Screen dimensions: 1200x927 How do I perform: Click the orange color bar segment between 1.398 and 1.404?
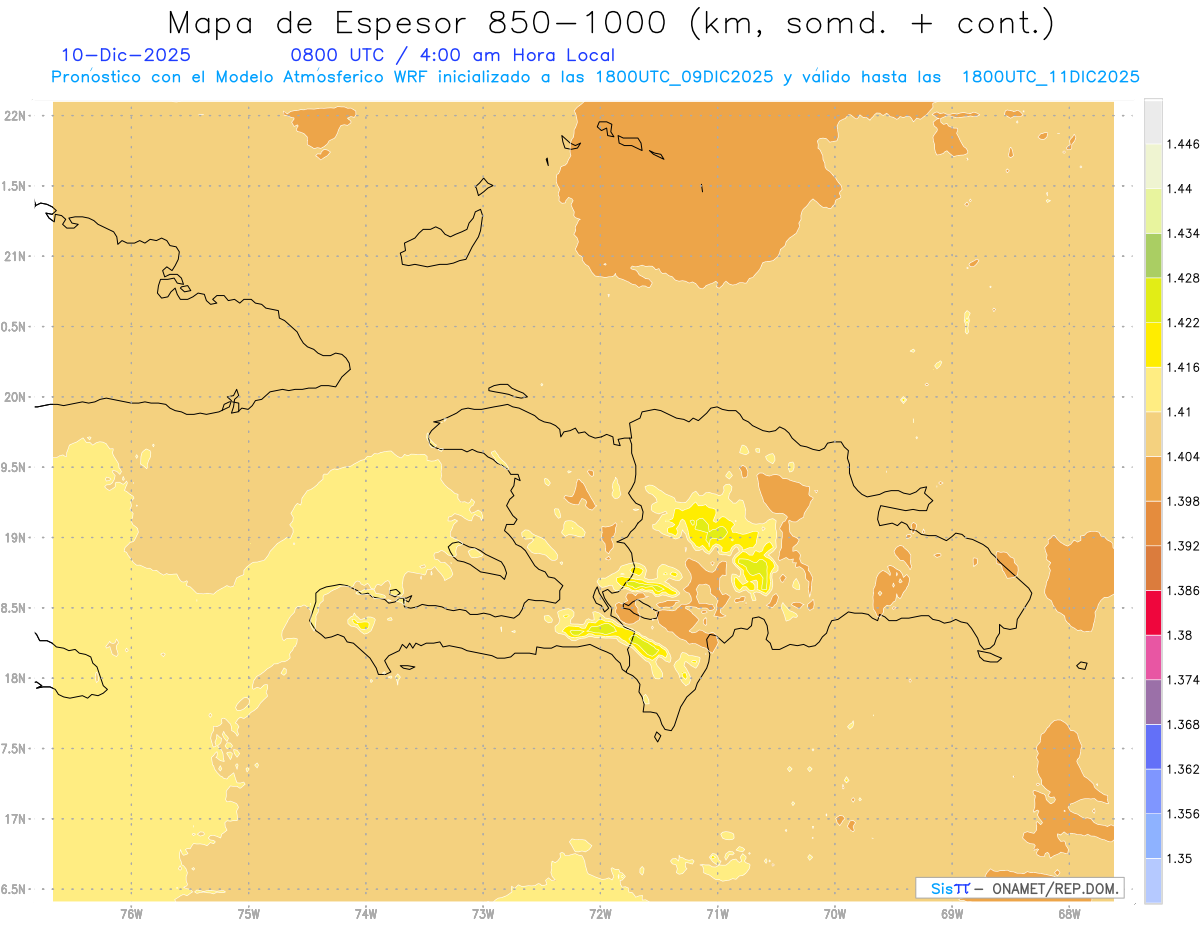[1153, 479]
